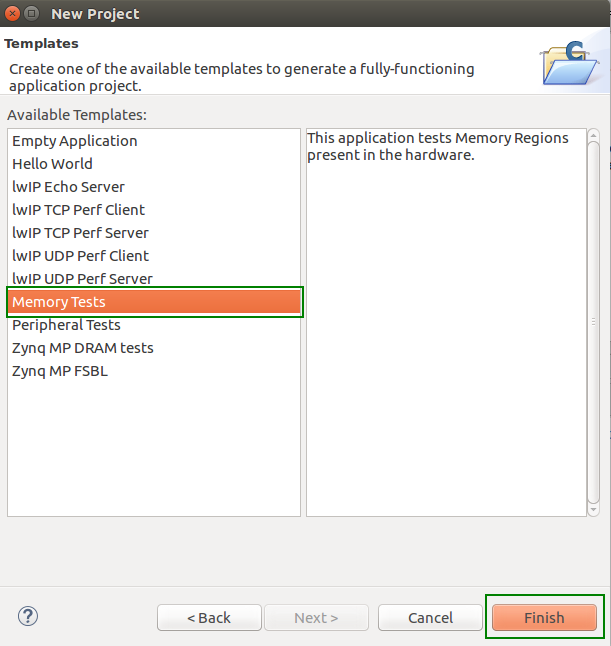Screen dimensions: 611x646
Task: Click the scroll down arrow in description pane
Action: click(593, 509)
